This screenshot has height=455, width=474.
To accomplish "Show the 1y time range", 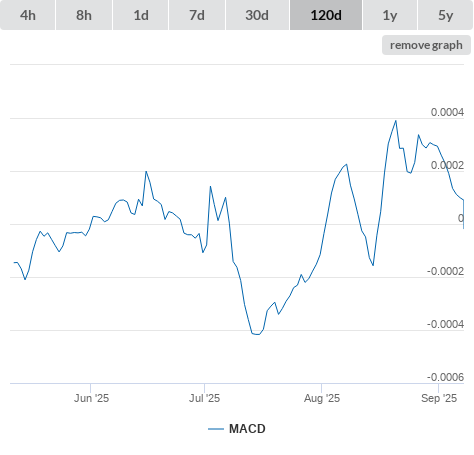I will pyautogui.click(x=390, y=15).
